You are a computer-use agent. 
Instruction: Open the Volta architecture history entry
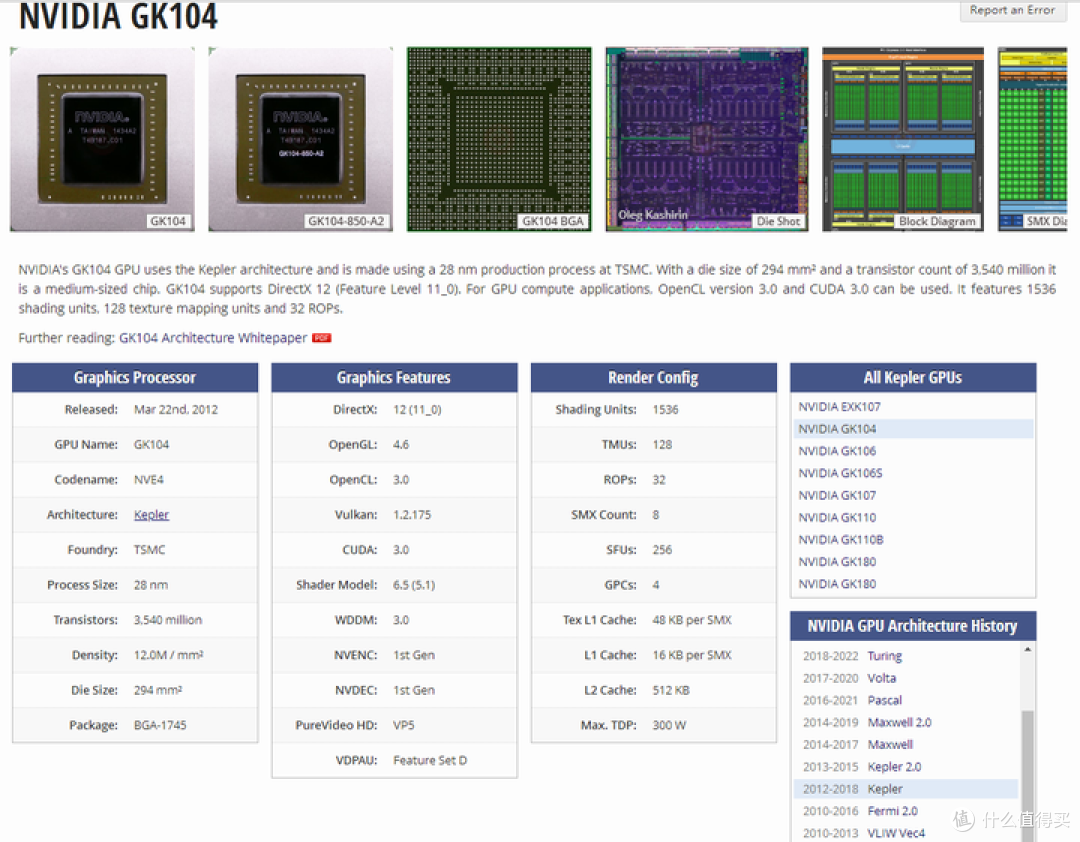tap(882, 678)
